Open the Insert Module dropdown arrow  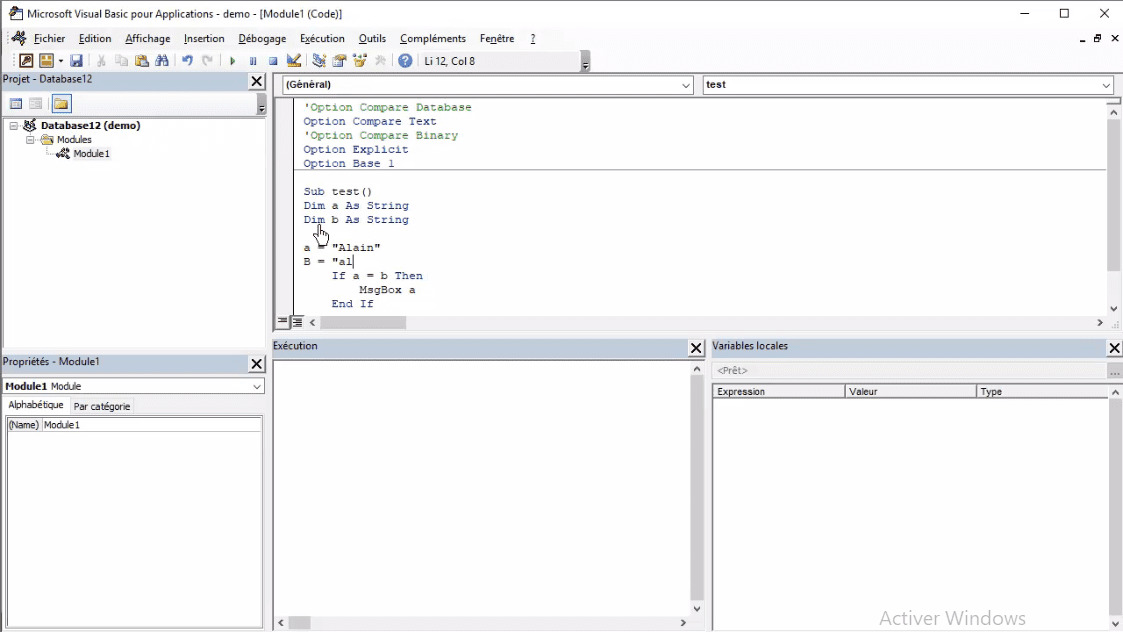pyautogui.click(x=60, y=61)
